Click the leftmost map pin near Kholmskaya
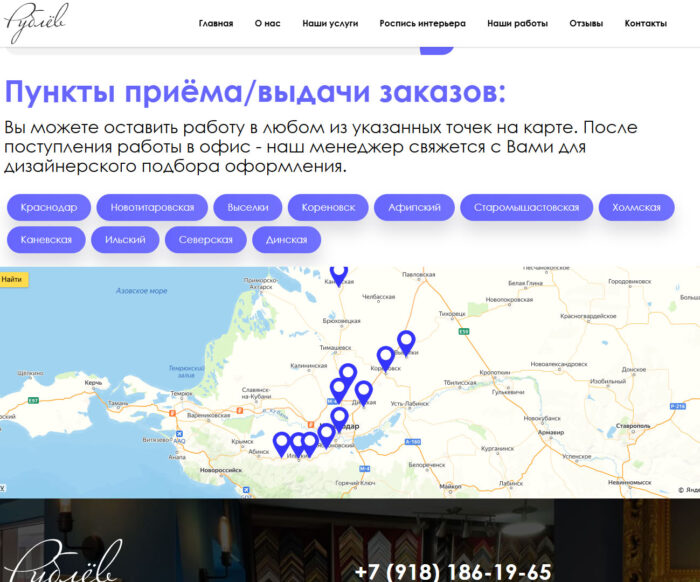 pos(282,443)
